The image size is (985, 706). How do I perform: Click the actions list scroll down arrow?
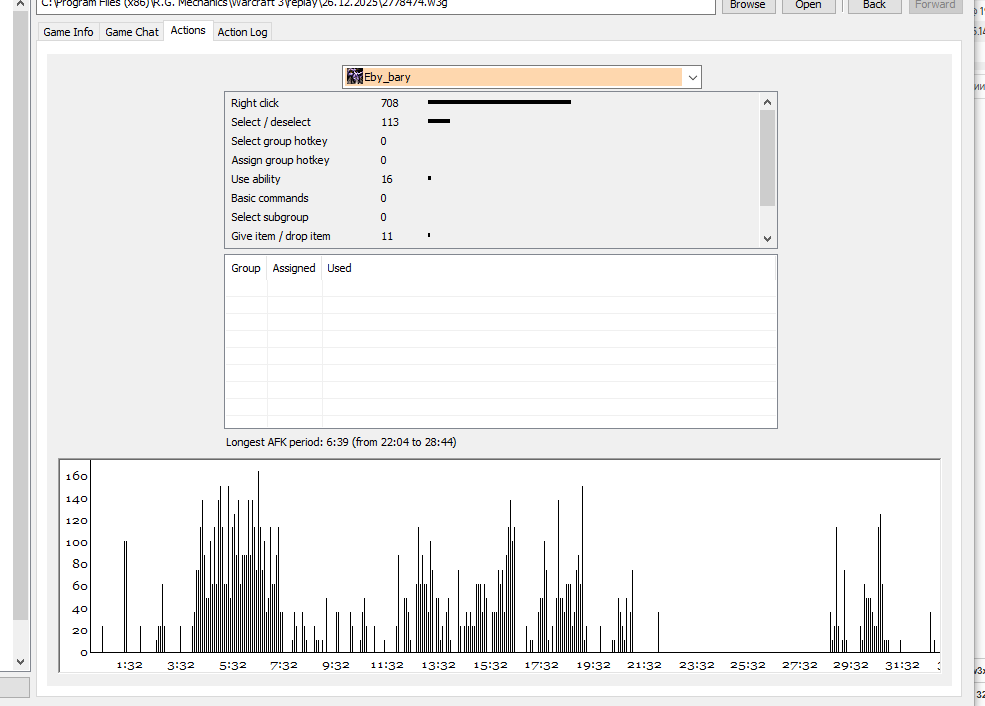[x=767, y=238]
